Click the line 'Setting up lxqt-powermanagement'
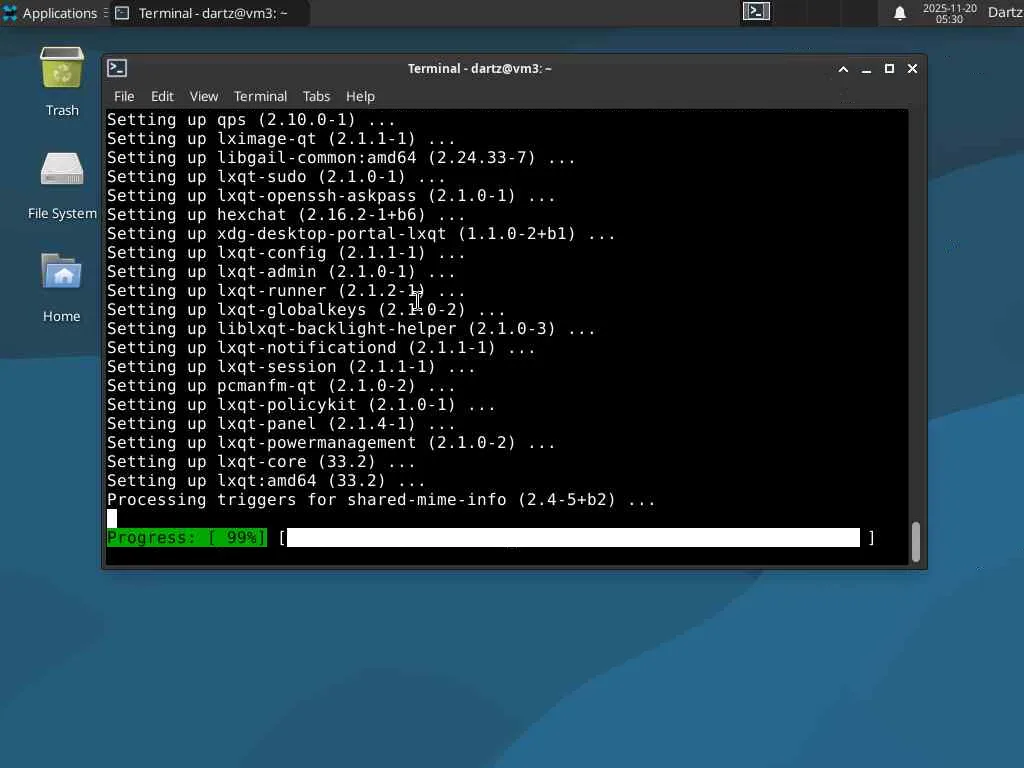The width and height of the screenshot is (1024, 768). [x=331, y=441]
